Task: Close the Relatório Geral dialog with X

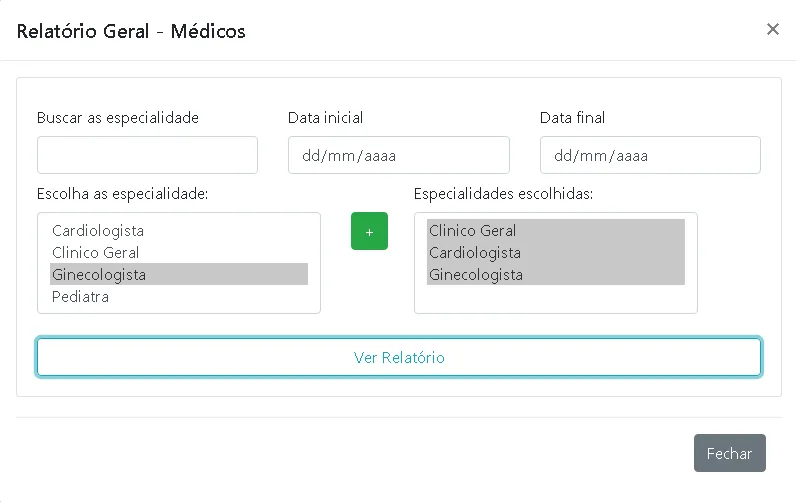Action: 772,29
